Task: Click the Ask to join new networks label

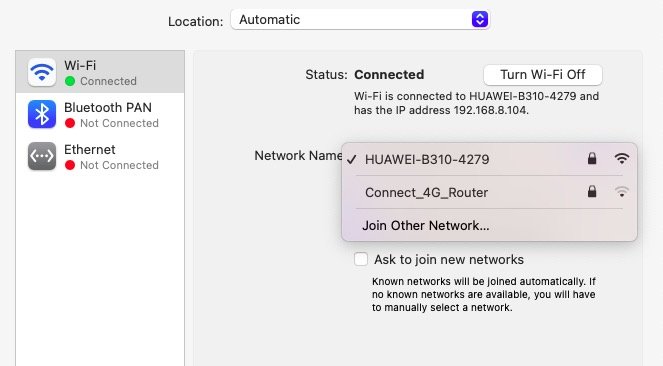Action: point(449,259)
